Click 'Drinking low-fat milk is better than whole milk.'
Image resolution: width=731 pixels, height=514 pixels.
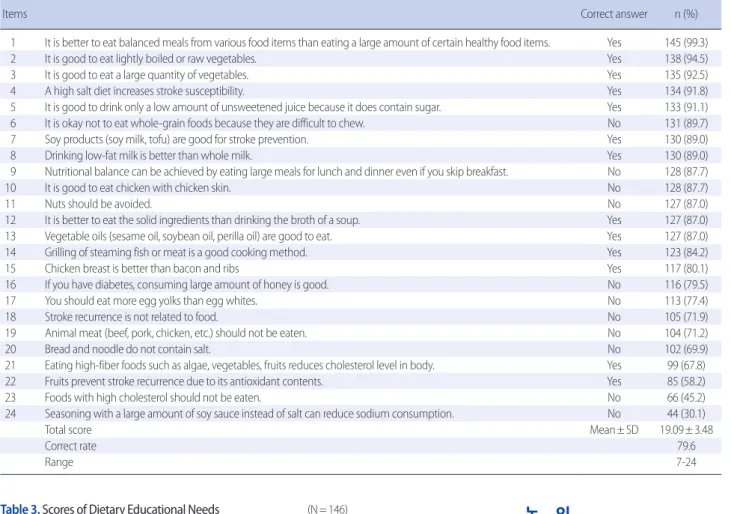coord(148,156)
